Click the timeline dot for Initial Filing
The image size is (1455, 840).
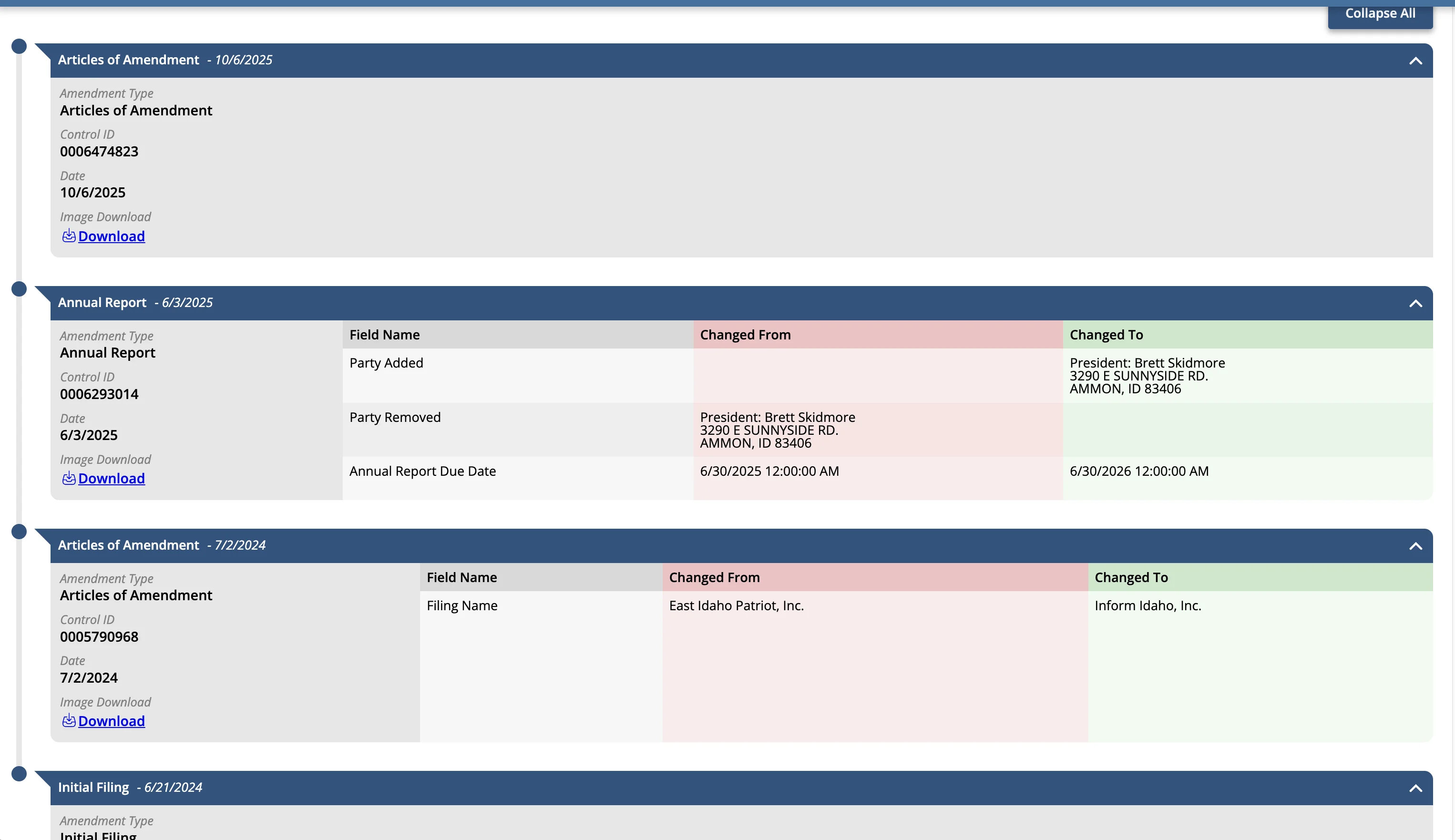pyautogui.click(x=20, y=773)
